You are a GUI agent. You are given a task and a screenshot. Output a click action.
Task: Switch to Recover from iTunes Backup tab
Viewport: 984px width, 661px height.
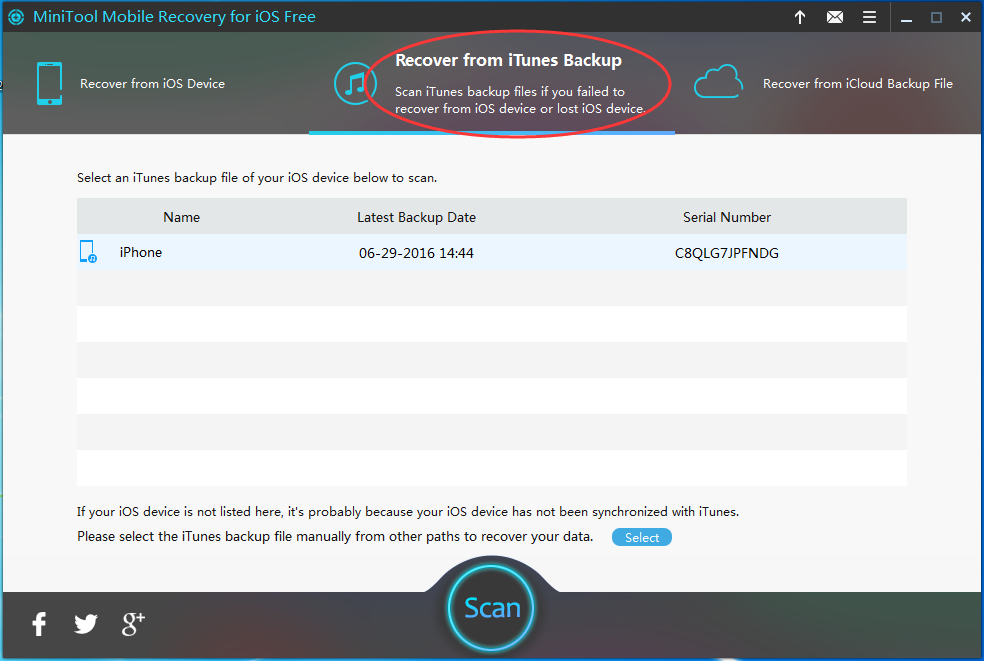tap(492, 83)
